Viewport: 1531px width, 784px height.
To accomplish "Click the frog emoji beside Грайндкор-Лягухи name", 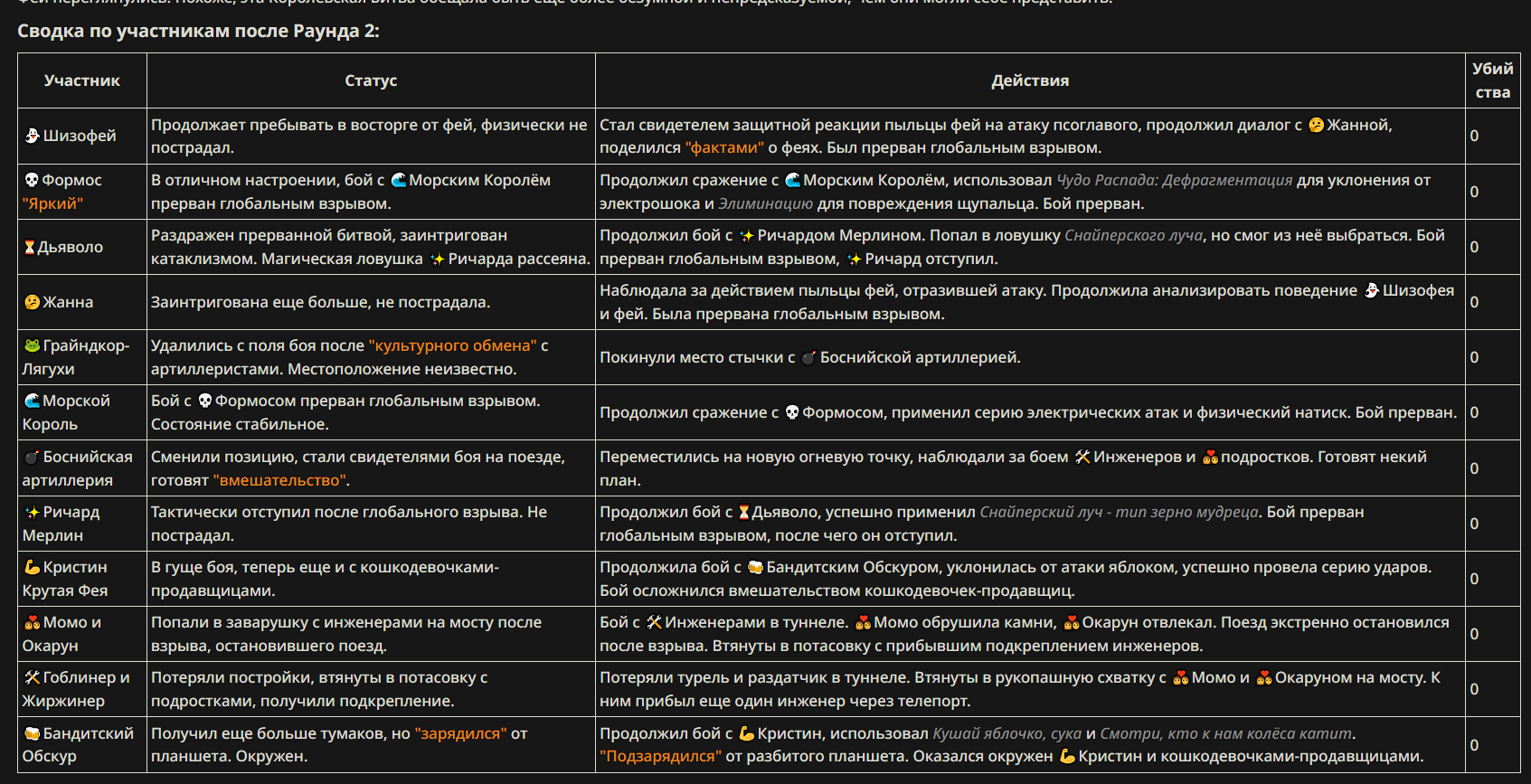I will point(33,345).
